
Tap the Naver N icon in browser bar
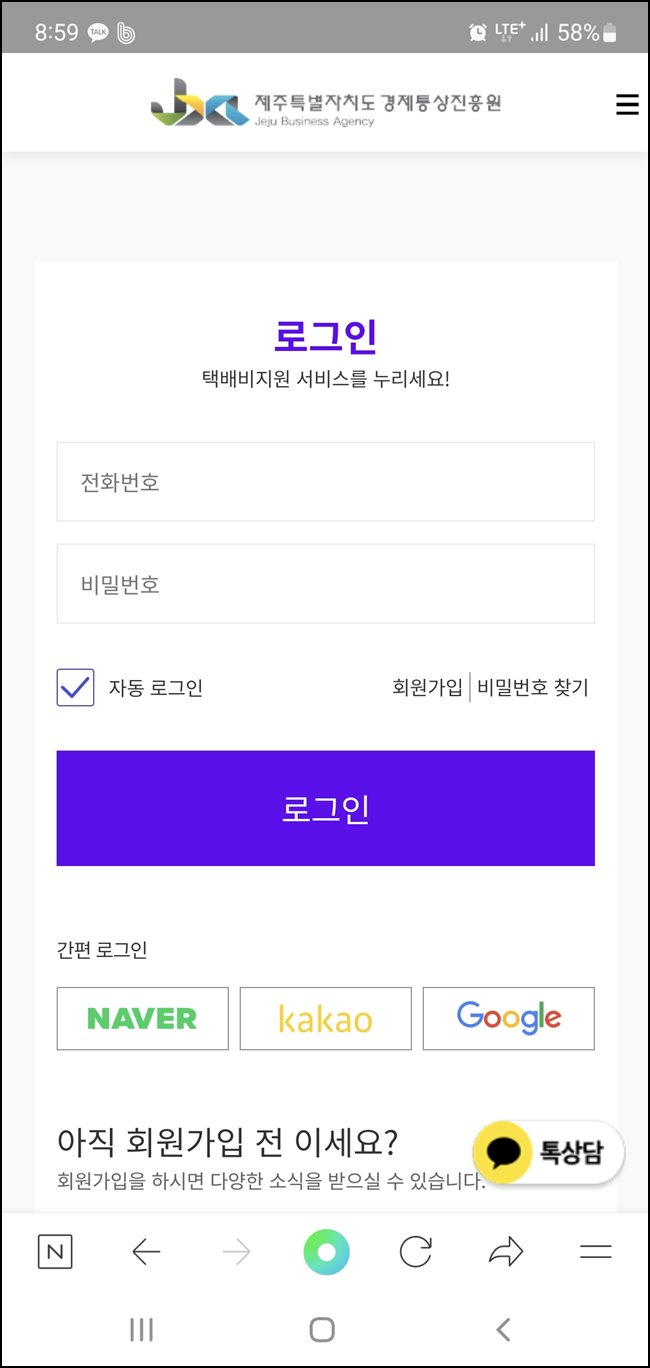[56, 1250]
